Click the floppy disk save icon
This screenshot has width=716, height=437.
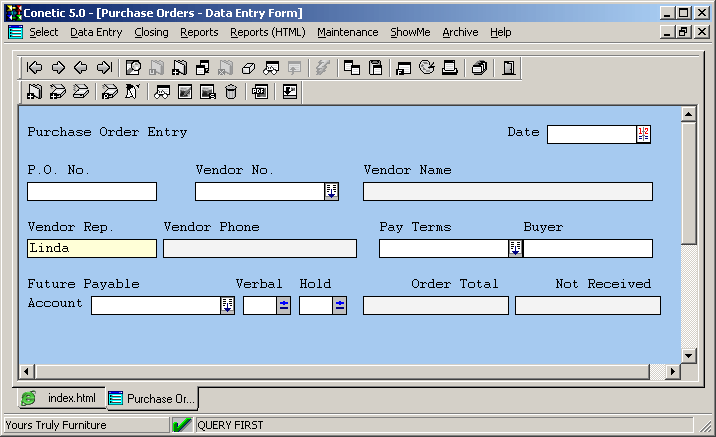pos(376,68)
